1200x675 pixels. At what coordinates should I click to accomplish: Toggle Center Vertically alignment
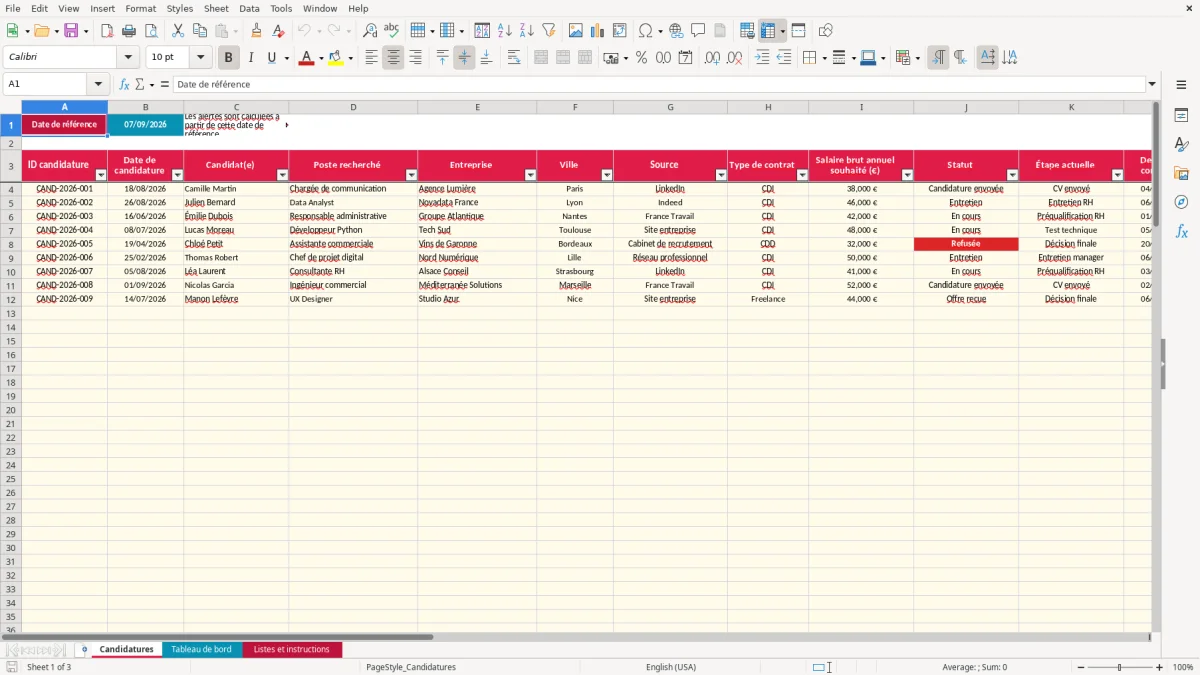[x=464, y=58]
